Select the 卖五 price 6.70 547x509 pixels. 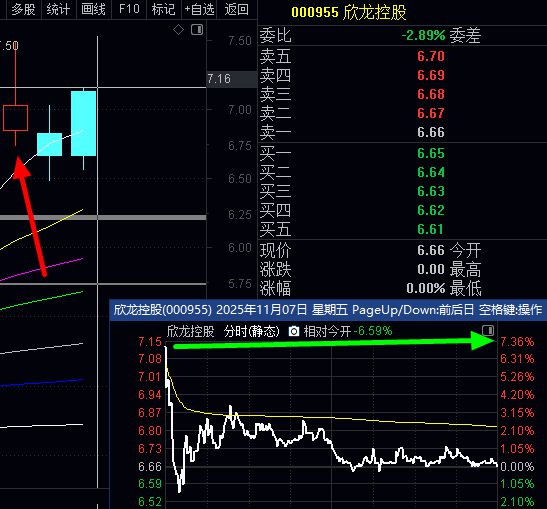[x=431, y=56]
